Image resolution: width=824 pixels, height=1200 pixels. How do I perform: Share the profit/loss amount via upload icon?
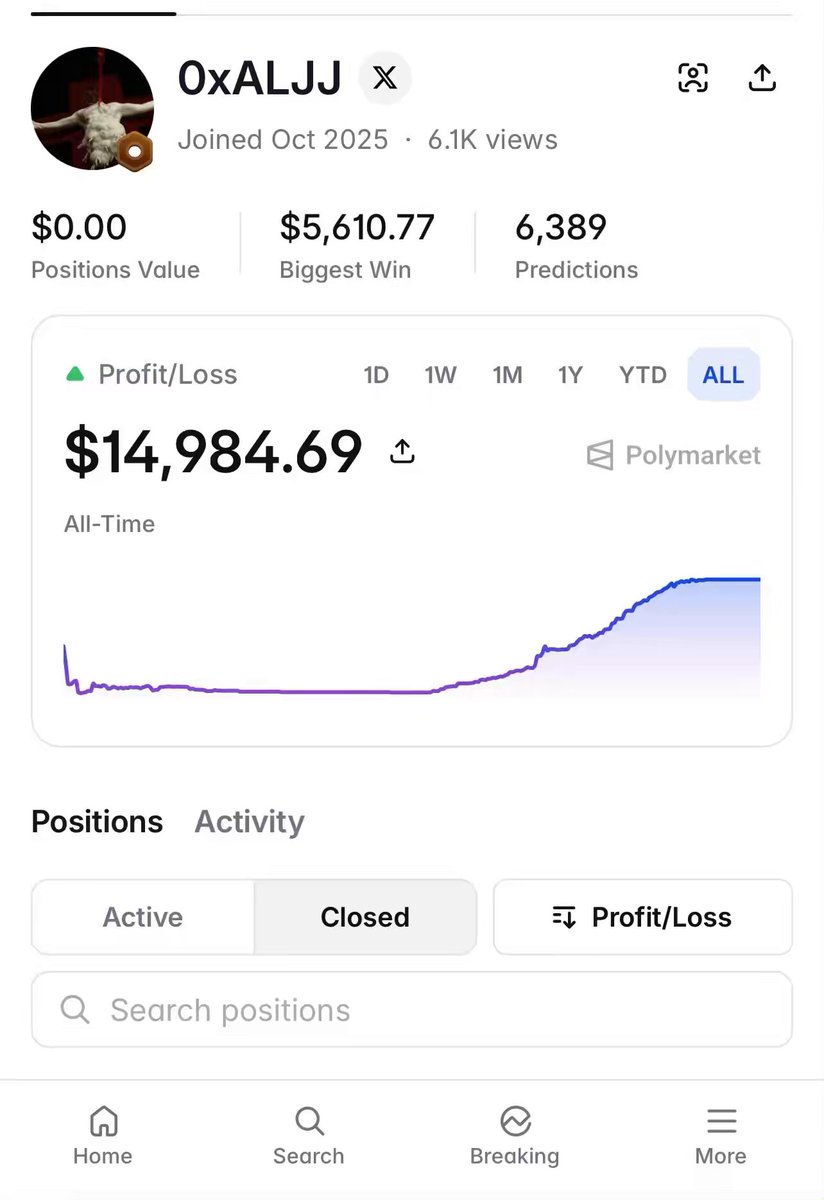tap(402, 452)
